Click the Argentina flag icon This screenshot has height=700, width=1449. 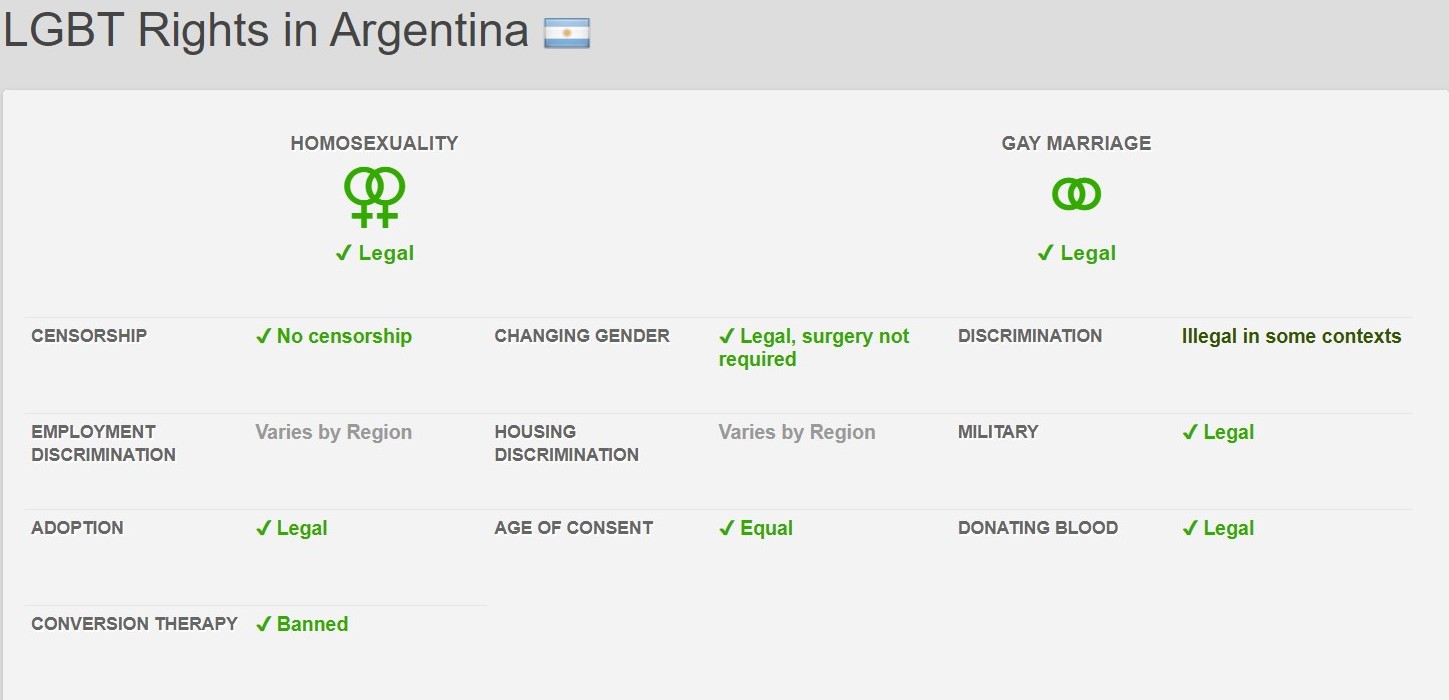tap(567, 33)
